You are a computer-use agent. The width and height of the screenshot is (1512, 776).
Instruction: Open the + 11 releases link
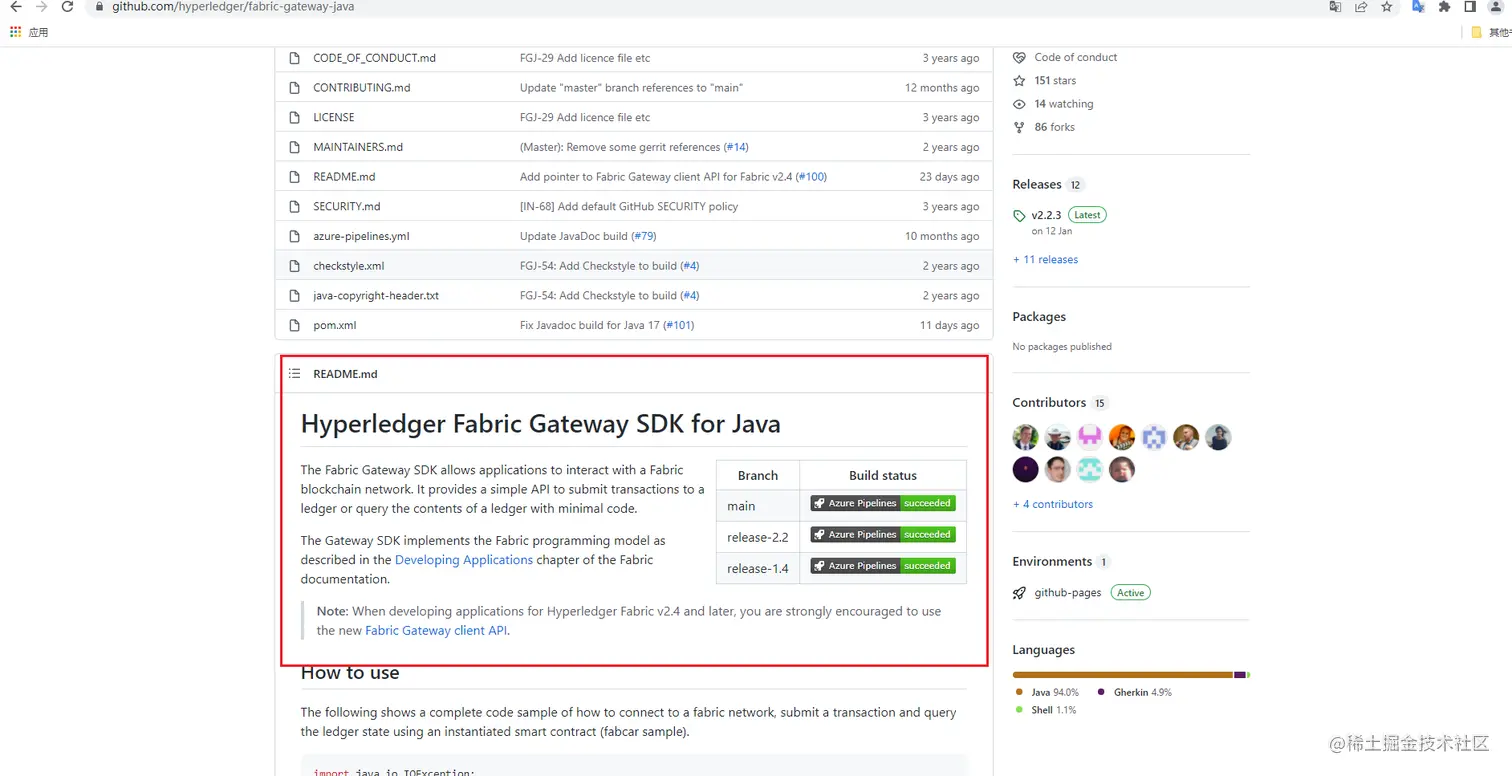tap(1045, 259)
